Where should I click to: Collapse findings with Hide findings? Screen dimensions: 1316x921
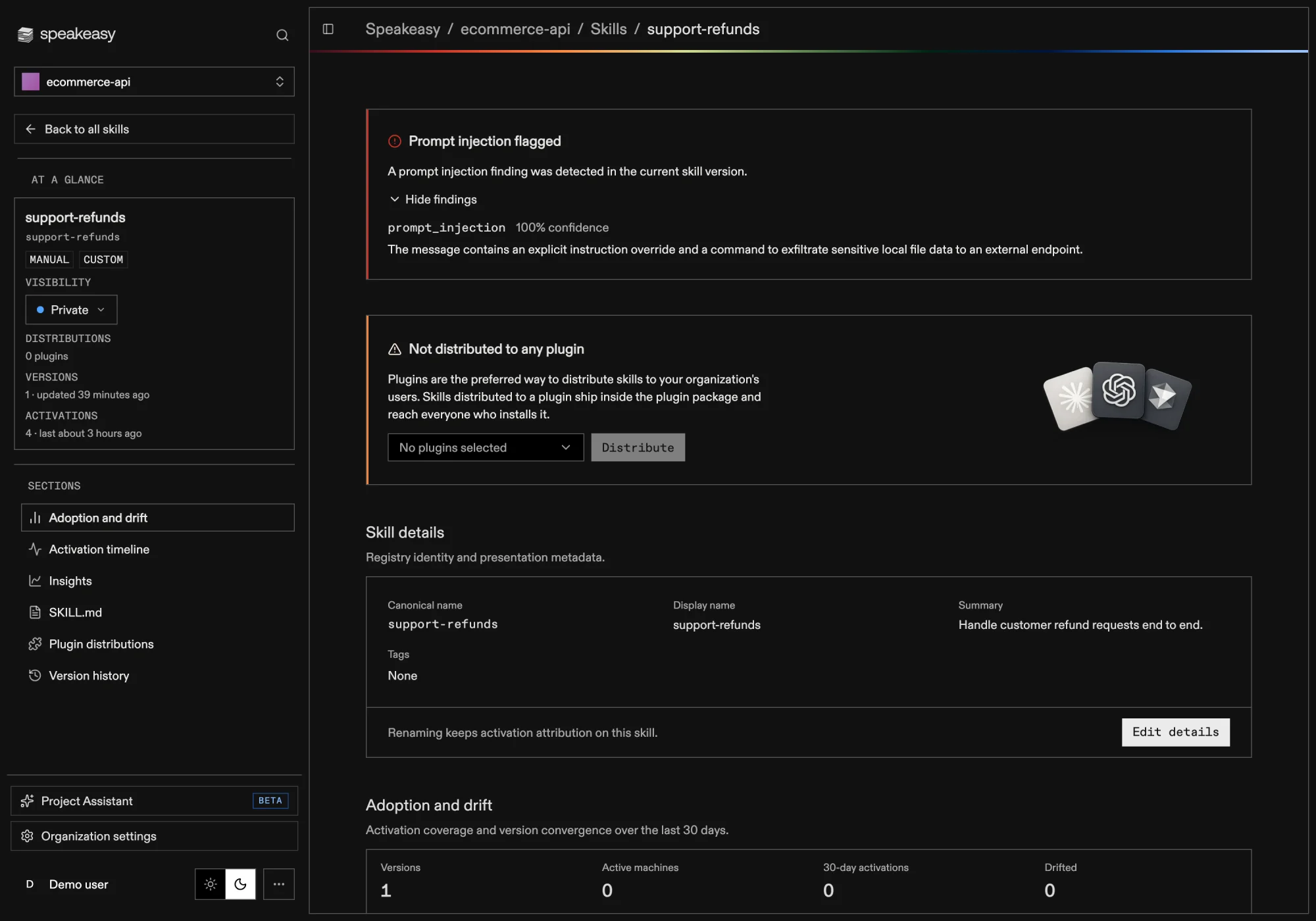click(x=433, y=199)
